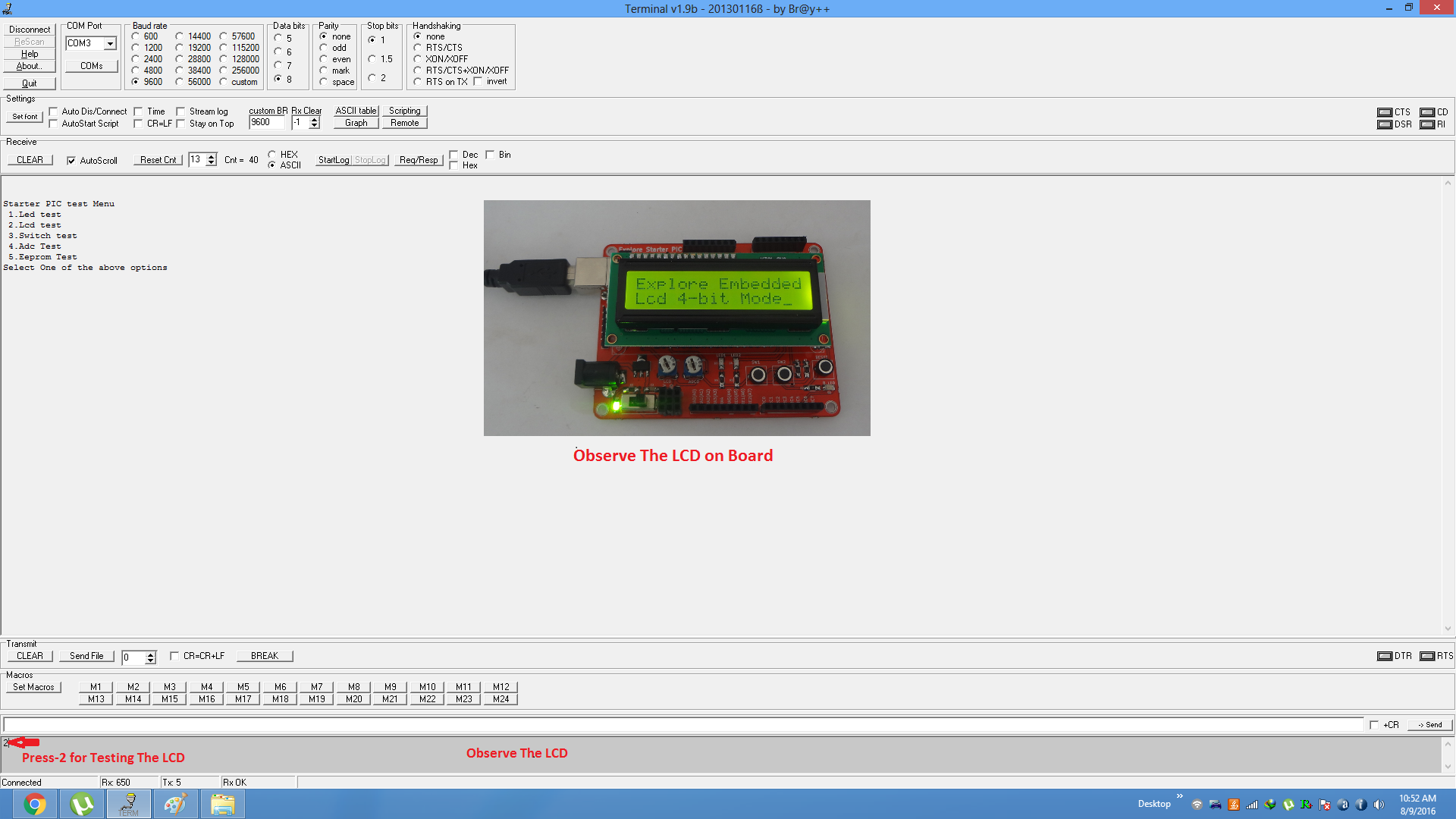Image resolution: width=1456 pixels, height=819 pixels.
Task: Decrease the Send File delay spinner
Action: (151, 661)
